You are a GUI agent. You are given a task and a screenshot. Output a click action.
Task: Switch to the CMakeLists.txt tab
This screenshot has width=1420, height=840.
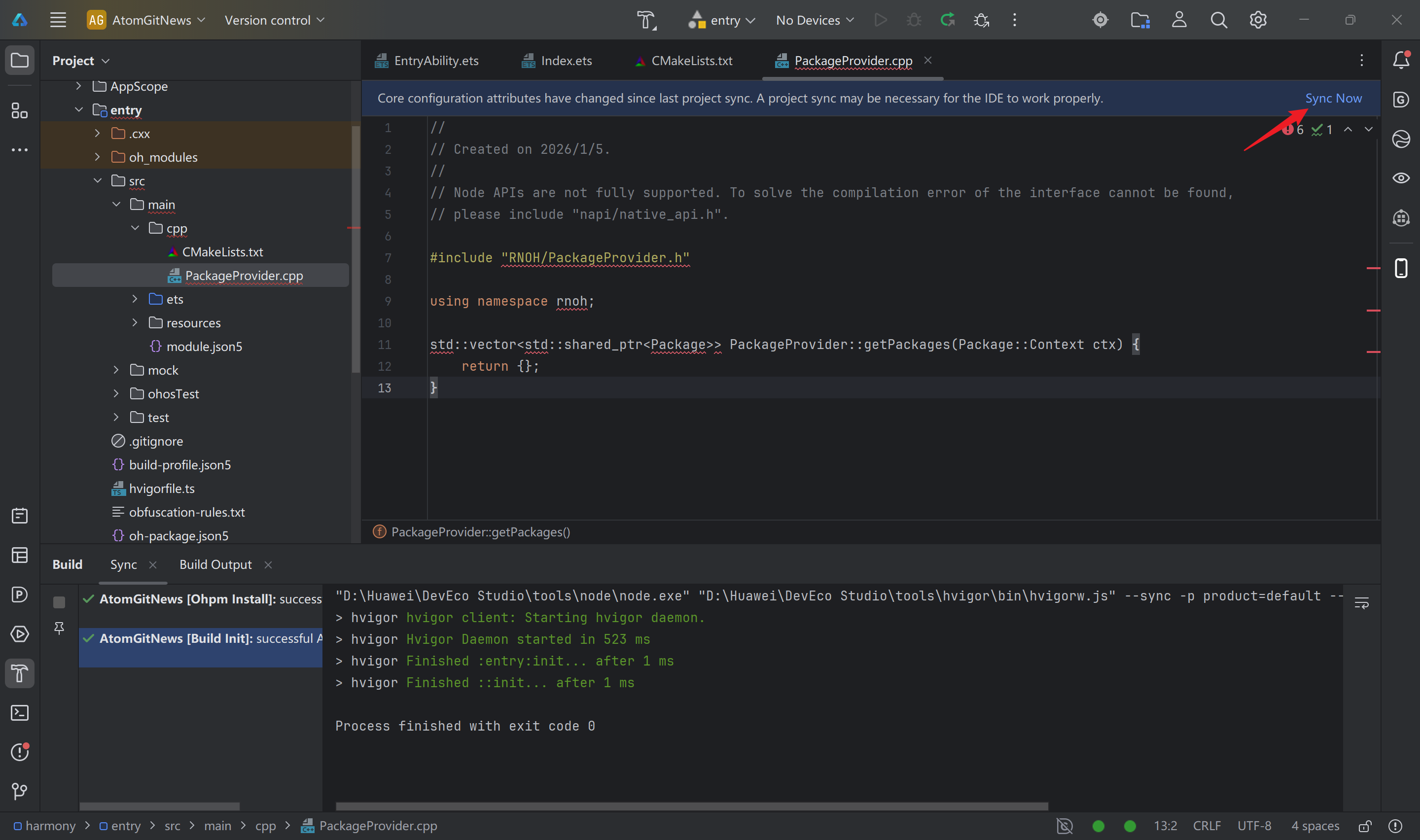691,61
